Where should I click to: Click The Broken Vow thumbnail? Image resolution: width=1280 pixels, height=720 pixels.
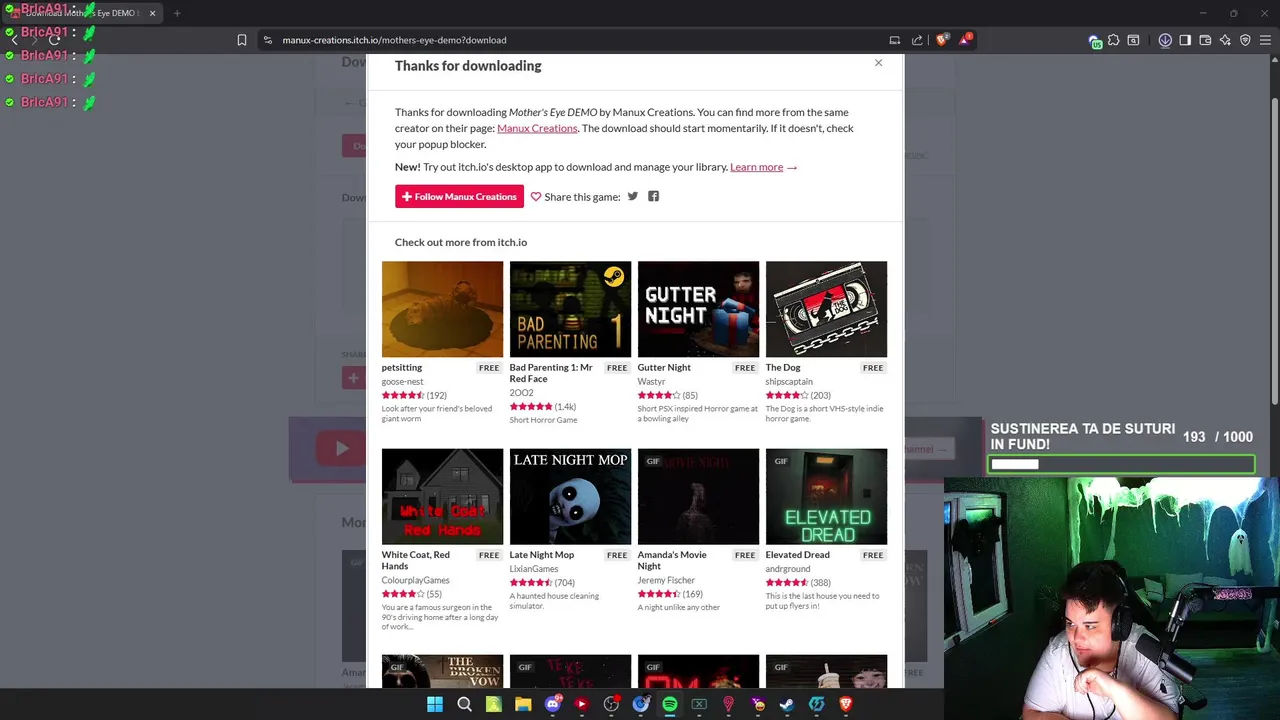point(442,670)
